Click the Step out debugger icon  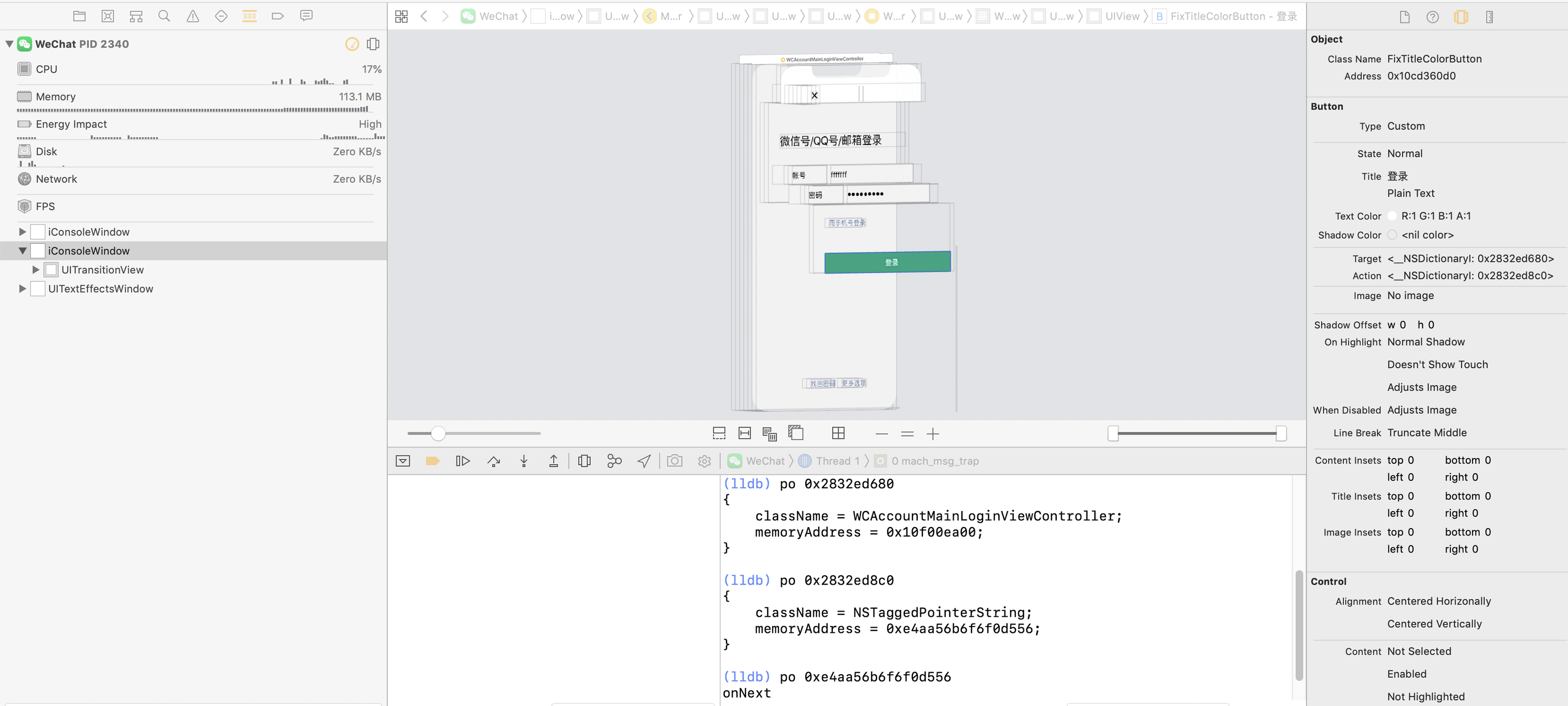553,461
